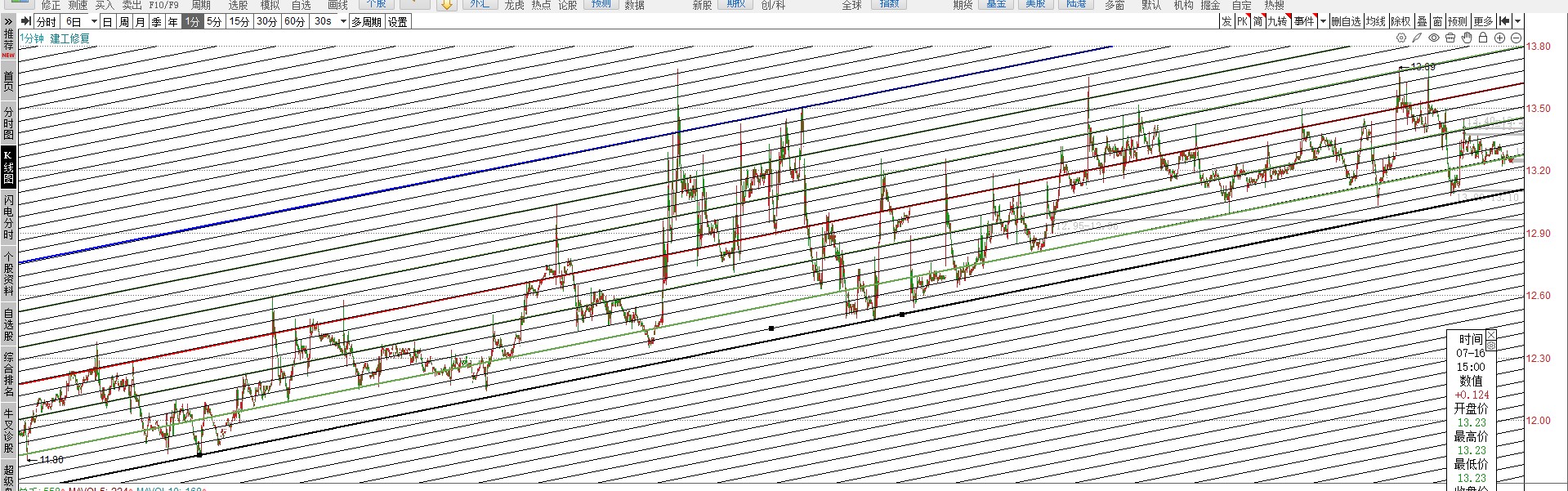Select the pencil draw icon
The image size is (1568, 491).
[1418, 38]
